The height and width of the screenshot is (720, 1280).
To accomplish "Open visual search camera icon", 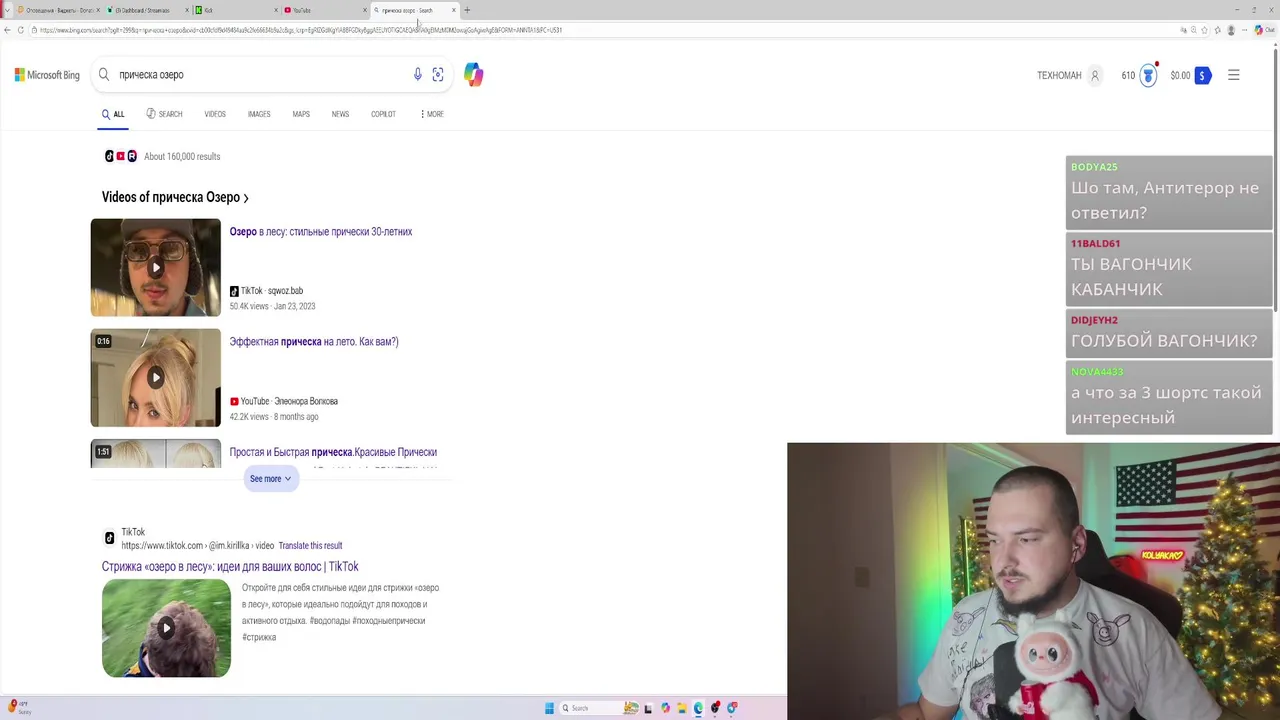I will click(x=438, y=75).
